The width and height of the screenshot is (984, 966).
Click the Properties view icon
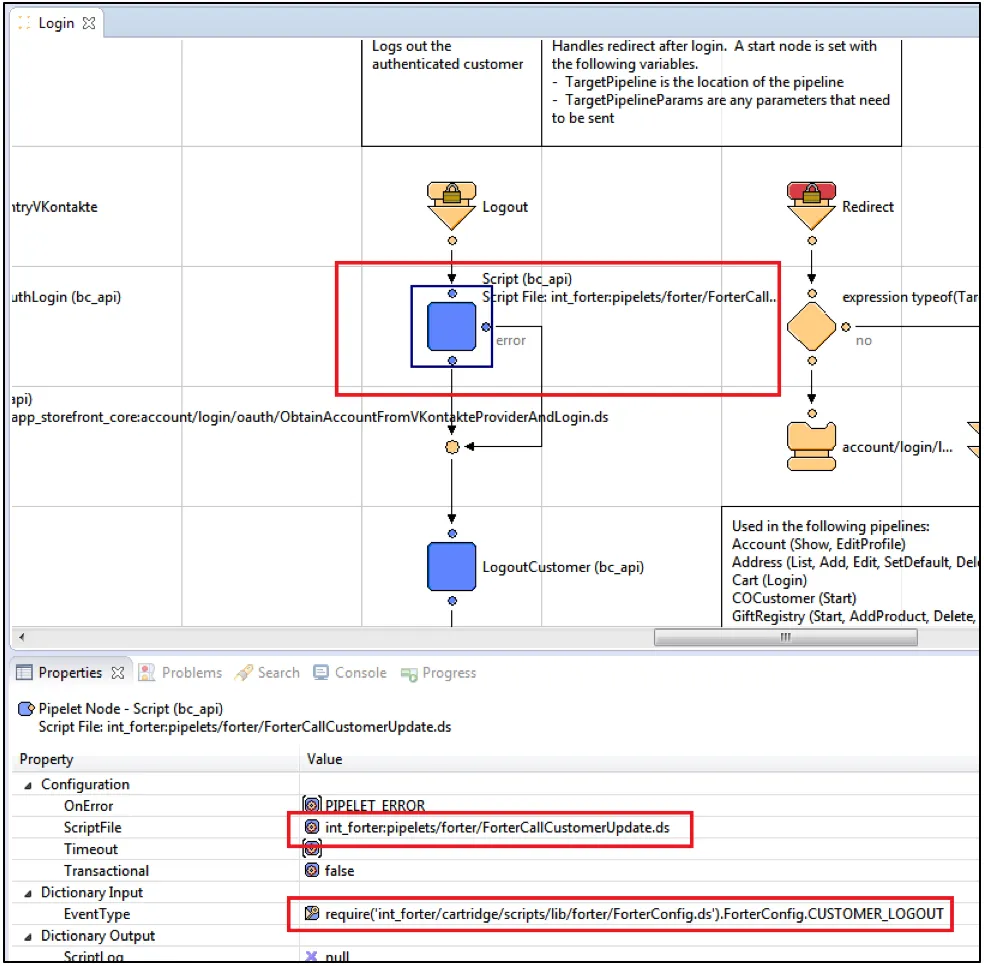(x=24, y=673)
